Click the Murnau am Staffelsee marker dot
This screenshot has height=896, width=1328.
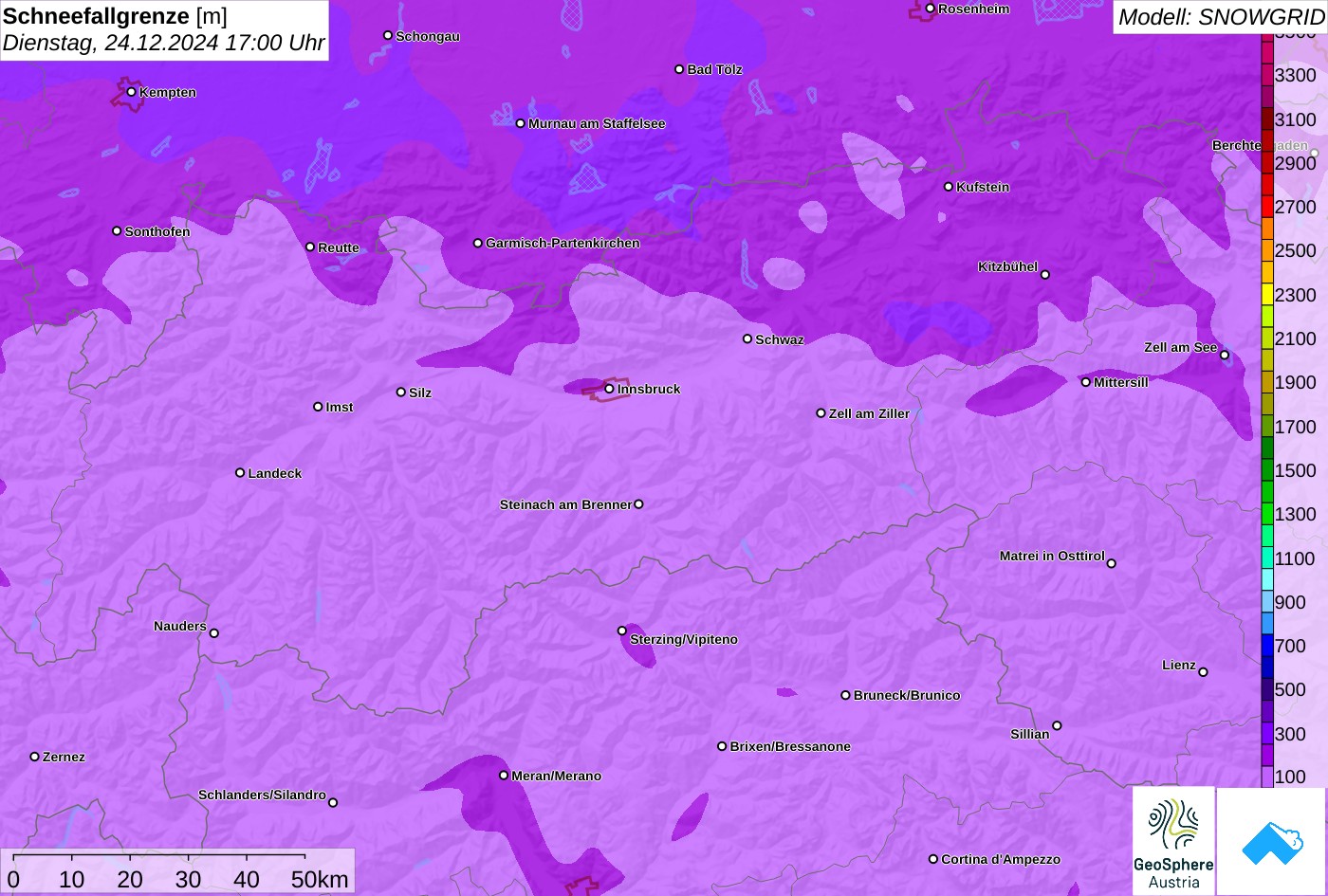click(x=521, y=123)
